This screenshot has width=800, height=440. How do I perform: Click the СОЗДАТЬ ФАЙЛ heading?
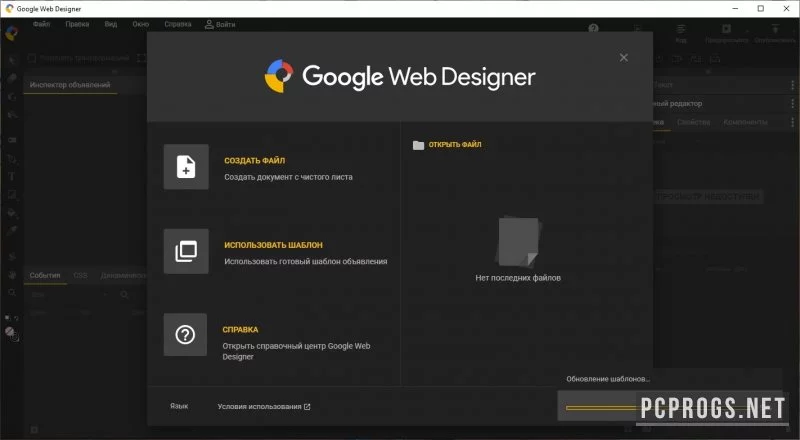pyautogui.click(x=255, y=161)
